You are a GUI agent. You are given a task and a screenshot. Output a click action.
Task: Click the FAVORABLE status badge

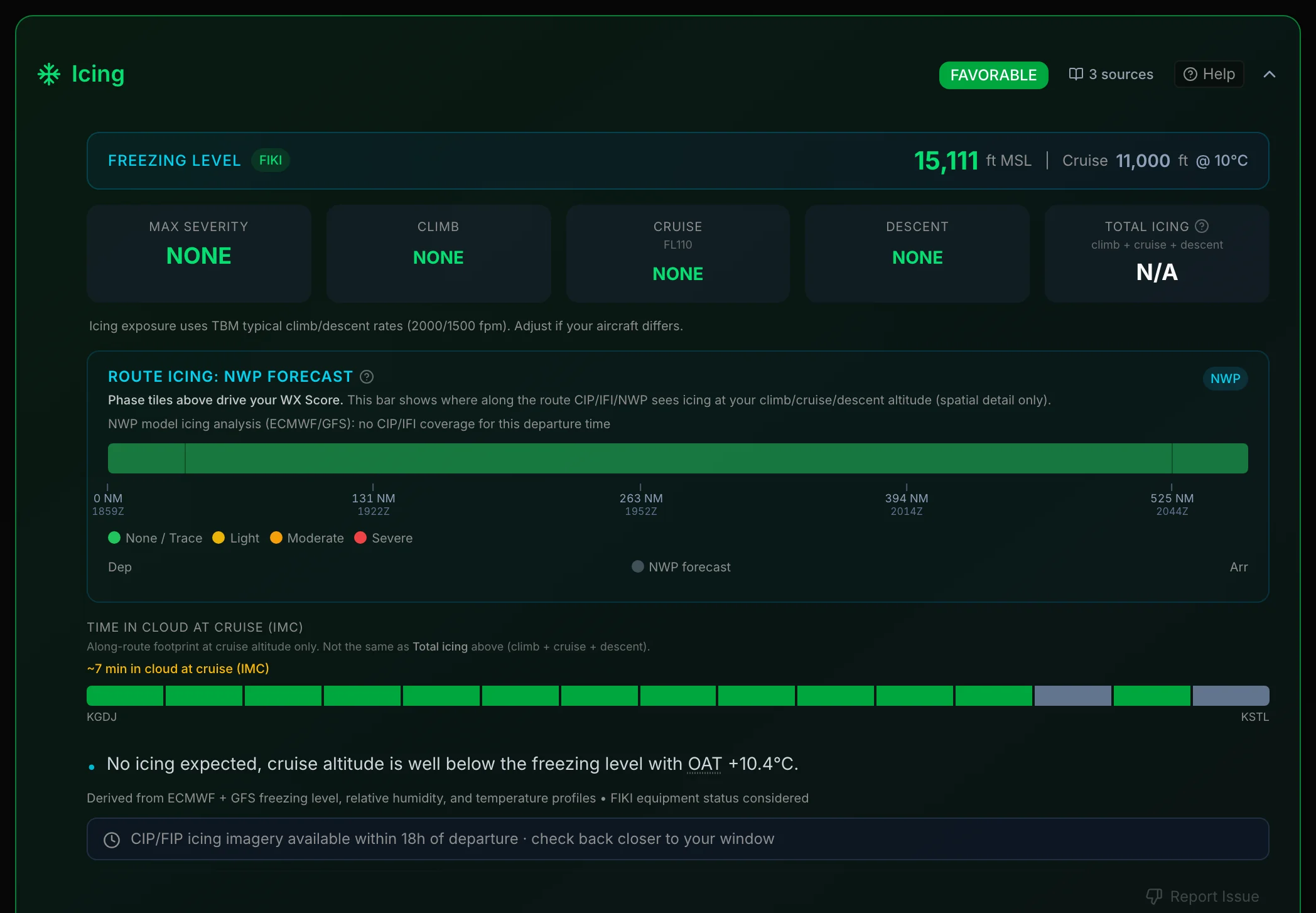click(993, 75)
